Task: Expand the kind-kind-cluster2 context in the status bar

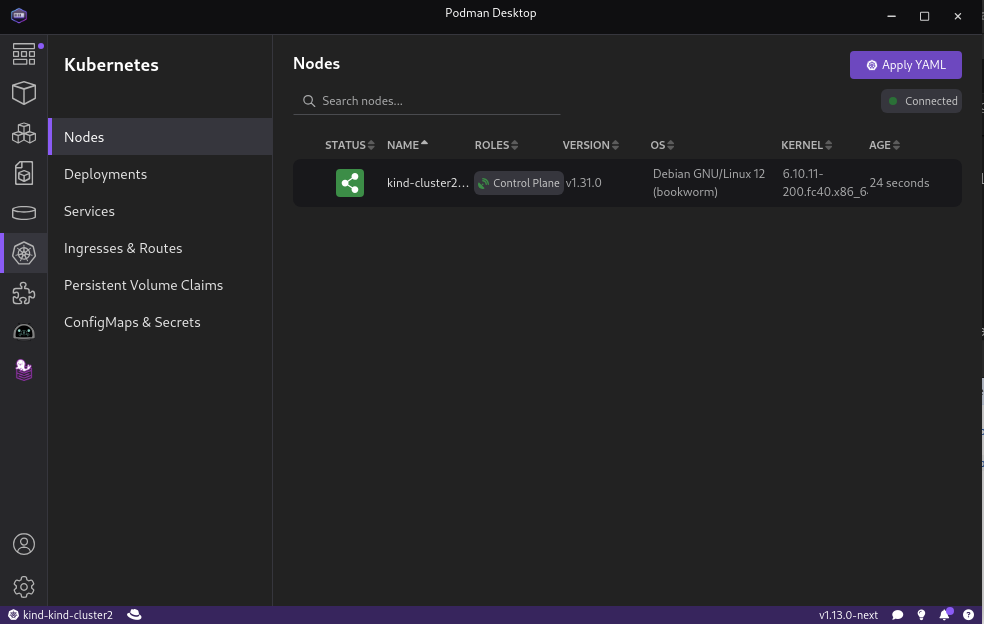Action: [60, 614]
